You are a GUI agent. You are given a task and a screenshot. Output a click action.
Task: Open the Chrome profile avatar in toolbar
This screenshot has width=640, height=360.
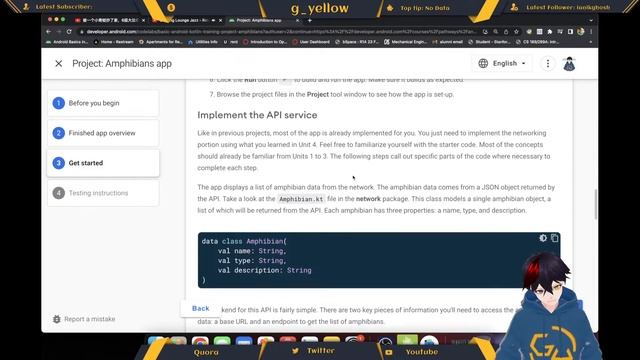[580, 31]
